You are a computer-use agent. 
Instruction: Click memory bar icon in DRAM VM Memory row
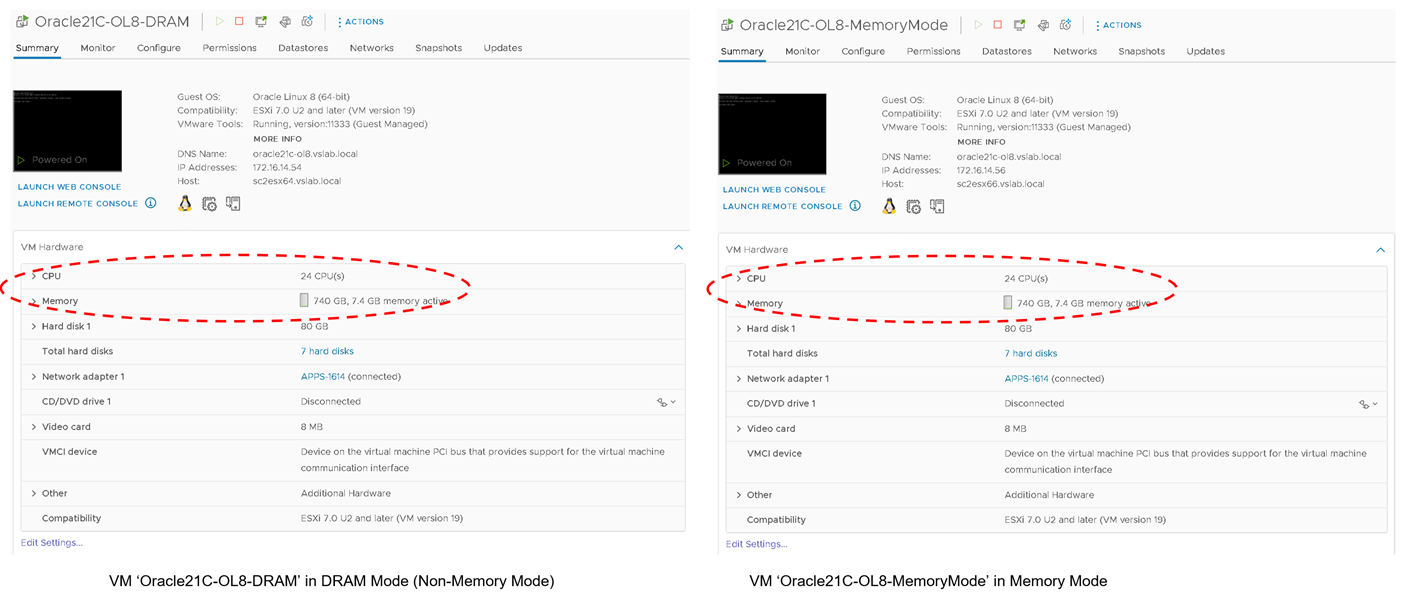click(305, 300)
